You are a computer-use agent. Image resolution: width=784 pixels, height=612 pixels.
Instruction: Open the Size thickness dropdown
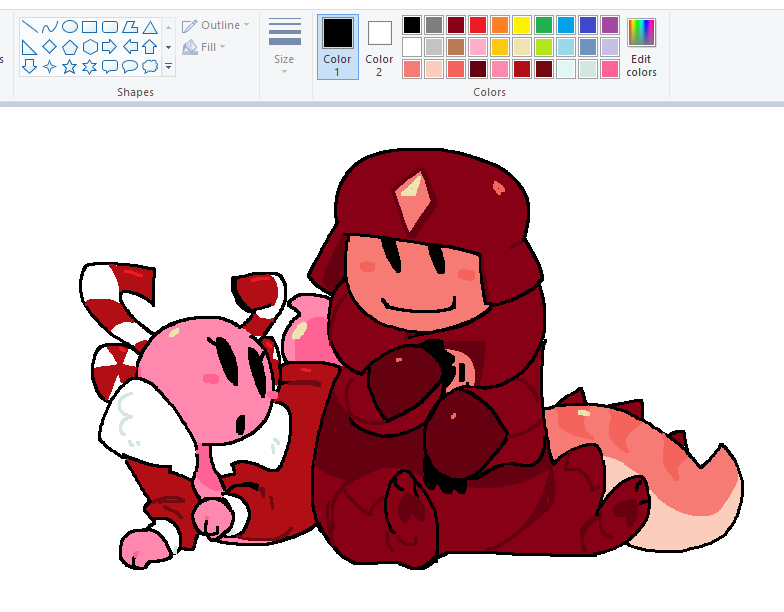tap(284, 46)
